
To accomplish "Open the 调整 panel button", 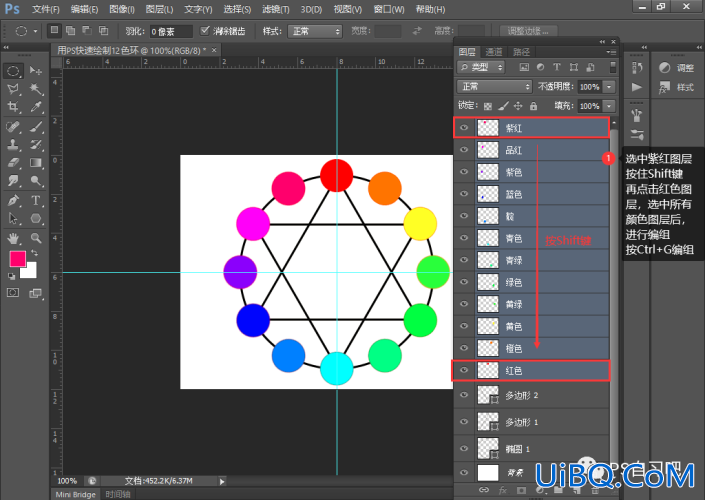I will [x=677, y=67].
